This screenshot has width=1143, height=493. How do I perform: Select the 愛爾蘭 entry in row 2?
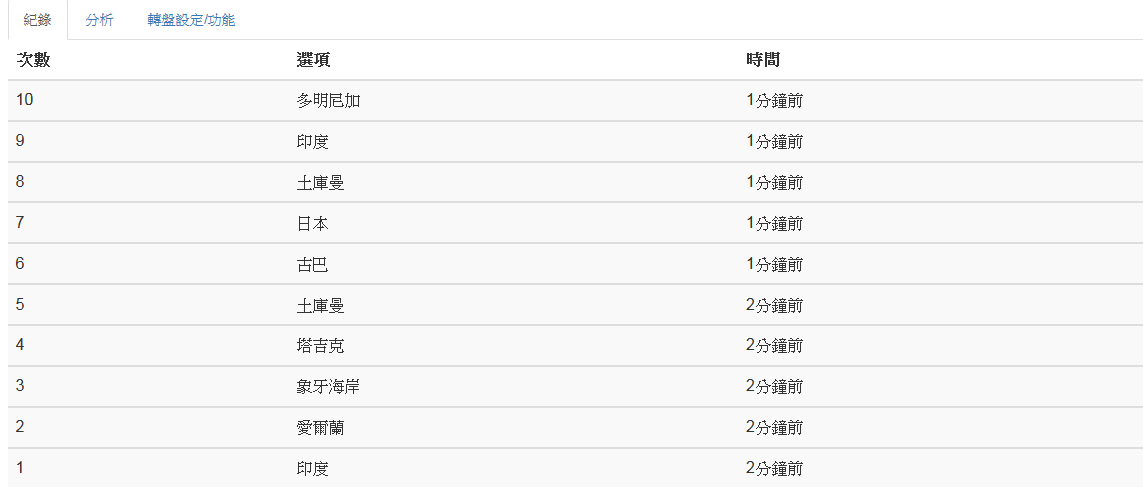click(321, 427)
